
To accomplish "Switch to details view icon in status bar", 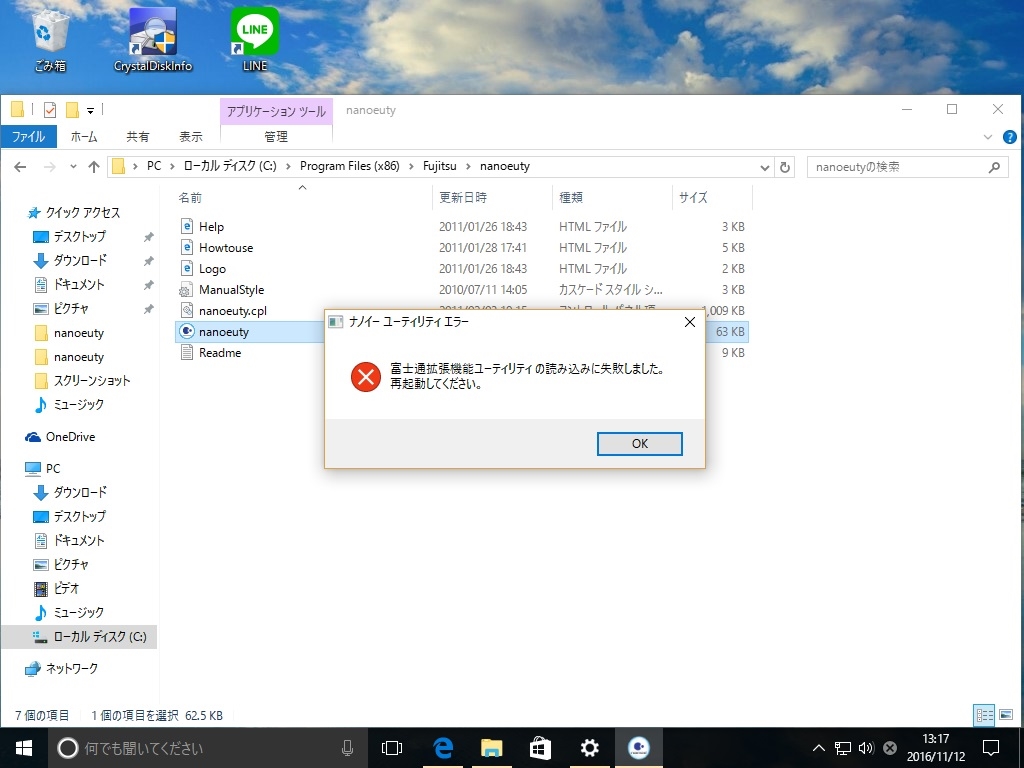I will [984, 714].
